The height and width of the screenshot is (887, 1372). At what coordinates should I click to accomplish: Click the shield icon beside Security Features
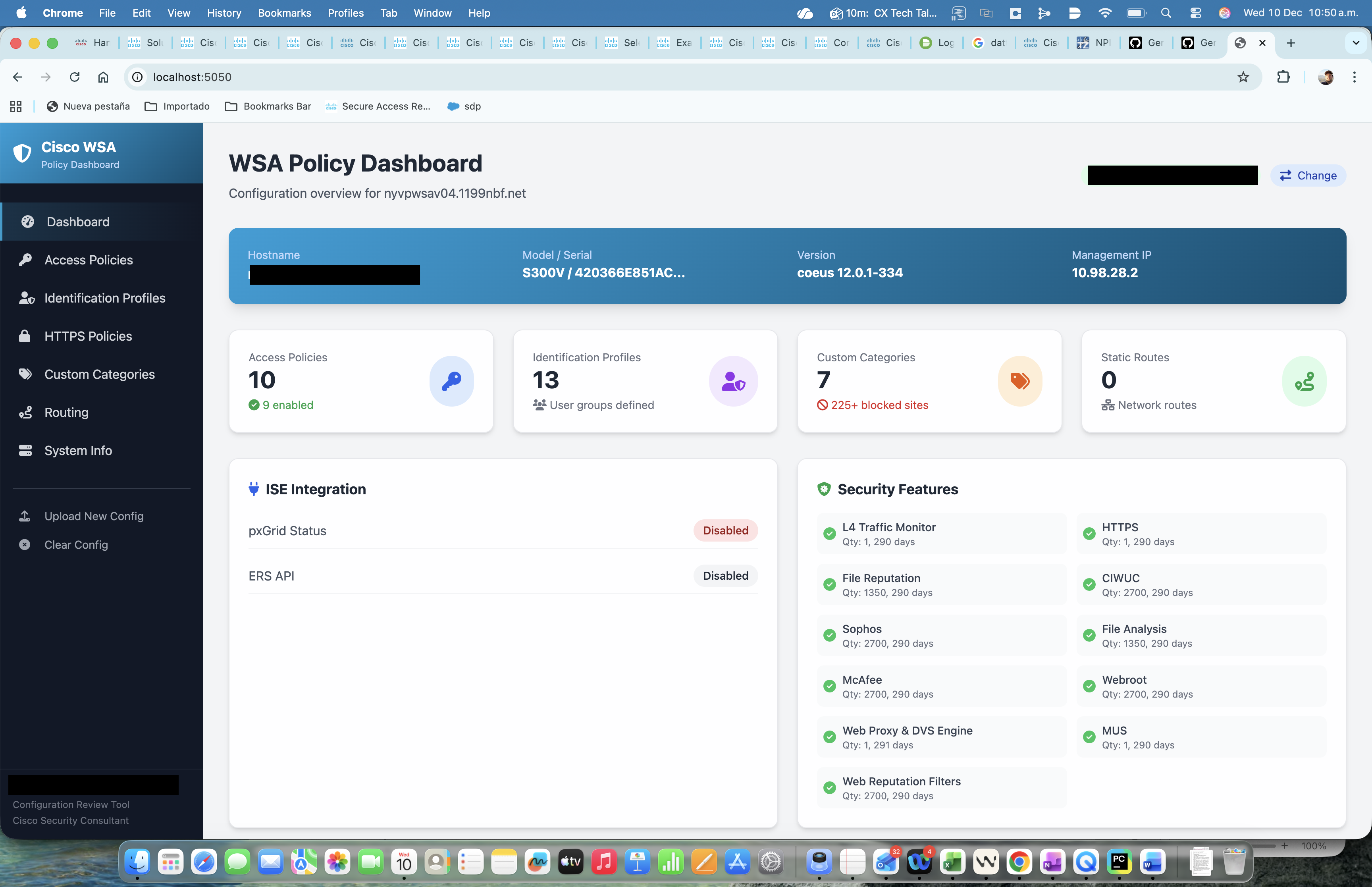824,489
